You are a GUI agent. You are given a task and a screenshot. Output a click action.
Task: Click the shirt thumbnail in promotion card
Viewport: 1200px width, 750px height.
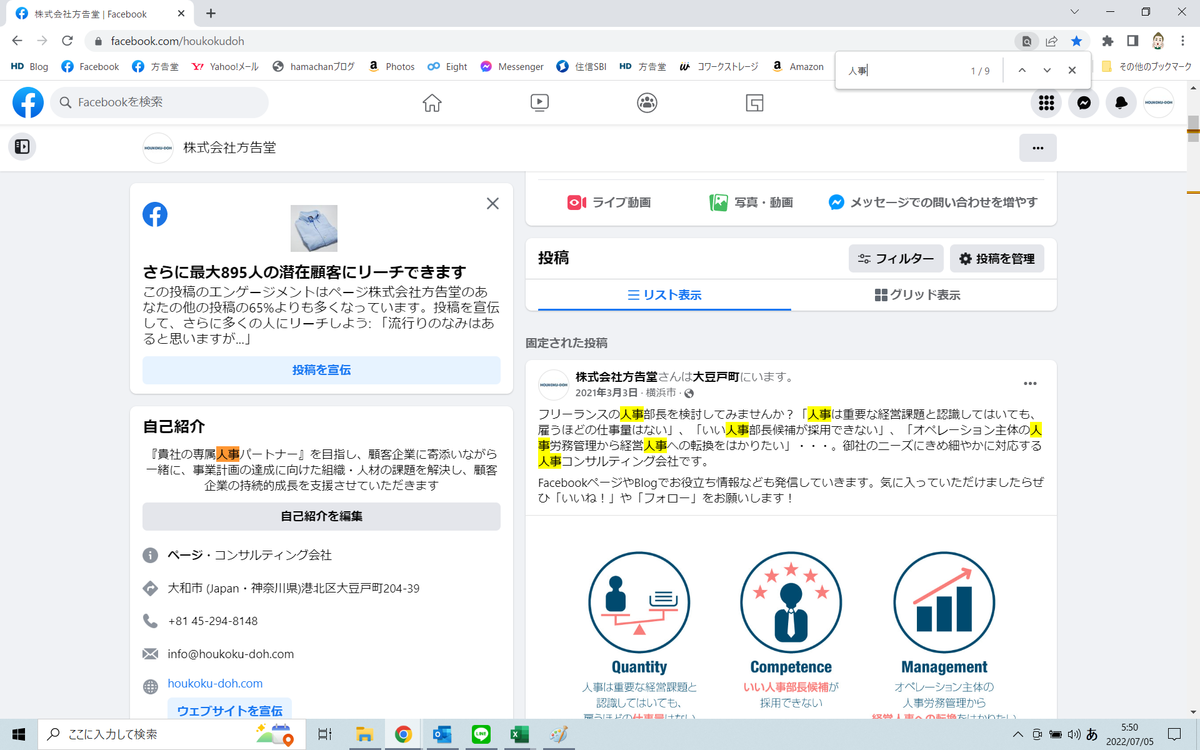314,228
